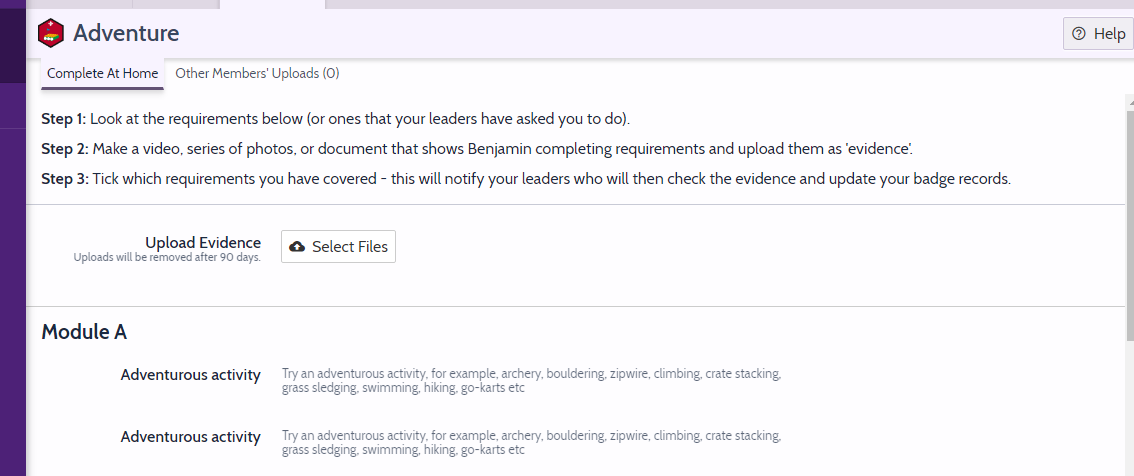Click the second activity description text

[530, 443]
